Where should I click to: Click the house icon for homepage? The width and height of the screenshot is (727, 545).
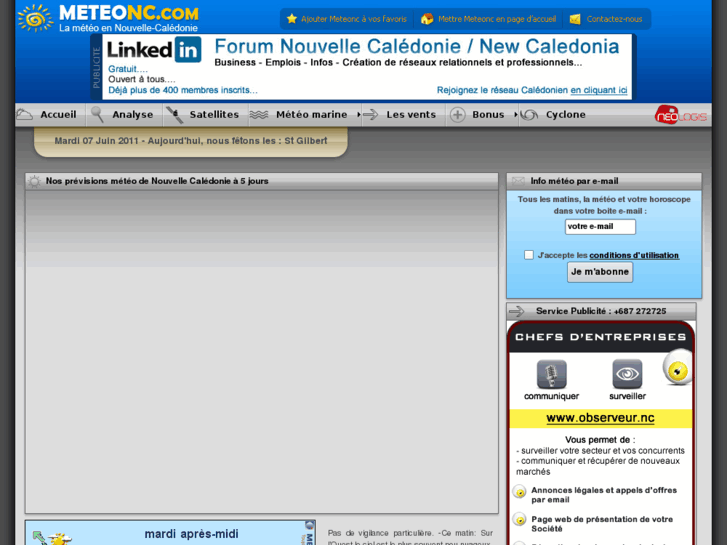(427, 19)
